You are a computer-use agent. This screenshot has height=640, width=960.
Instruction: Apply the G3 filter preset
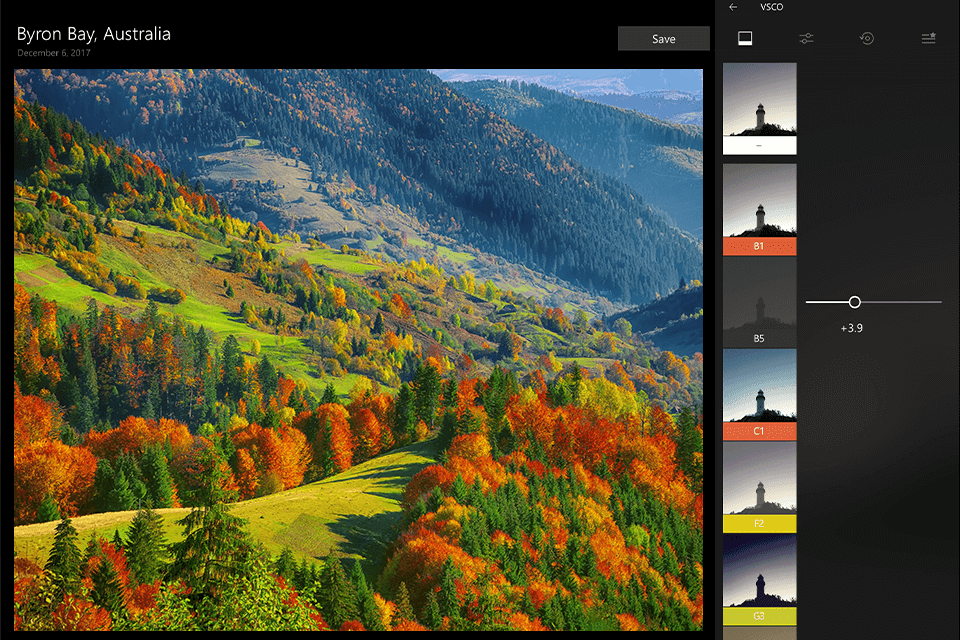pyautogui.click(x=759, y=580)
